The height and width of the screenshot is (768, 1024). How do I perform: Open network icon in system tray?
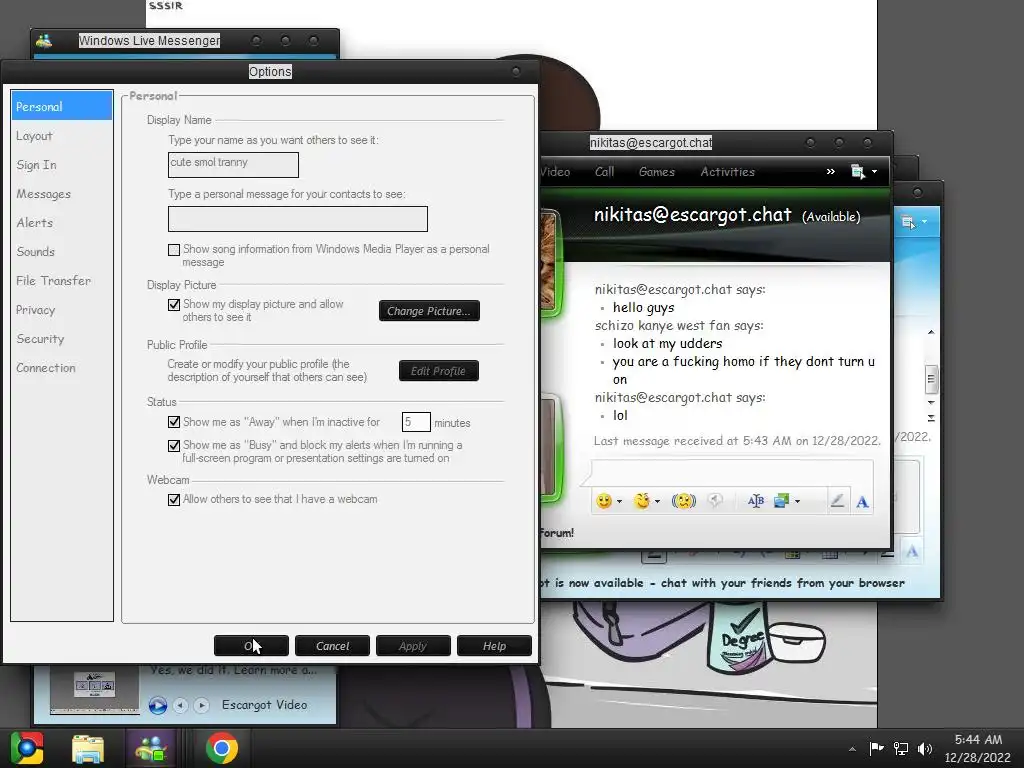(901, 748)
